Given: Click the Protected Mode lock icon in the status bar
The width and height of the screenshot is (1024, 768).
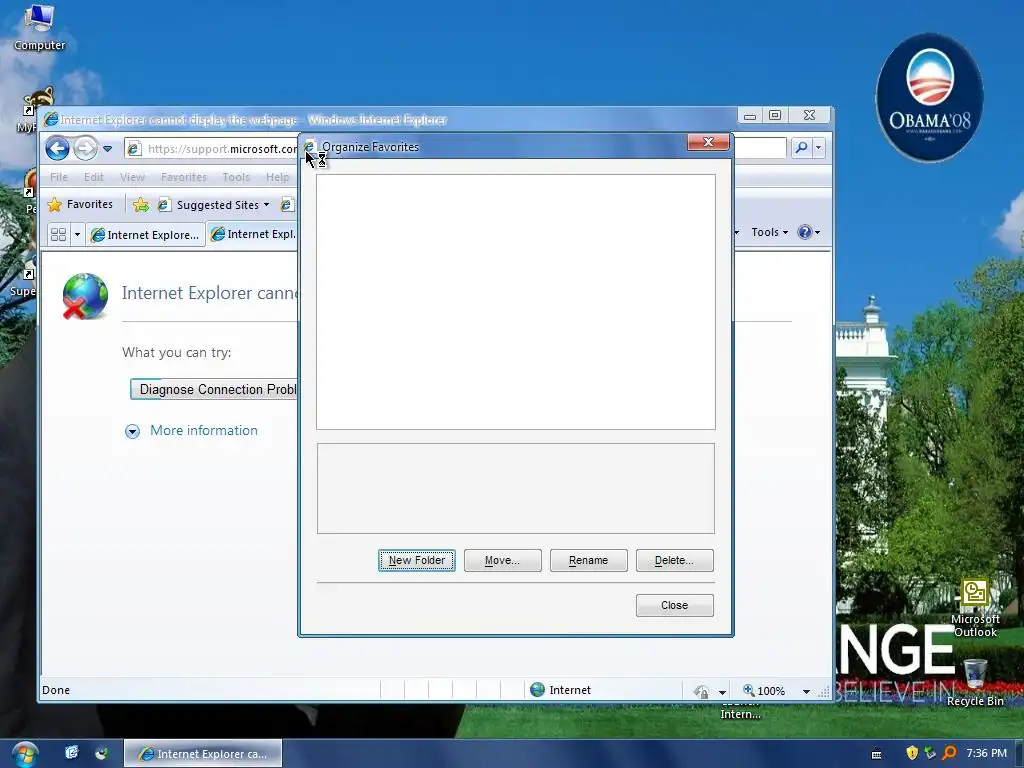Looking at the screenshot, I should click(x=701, y=691).
